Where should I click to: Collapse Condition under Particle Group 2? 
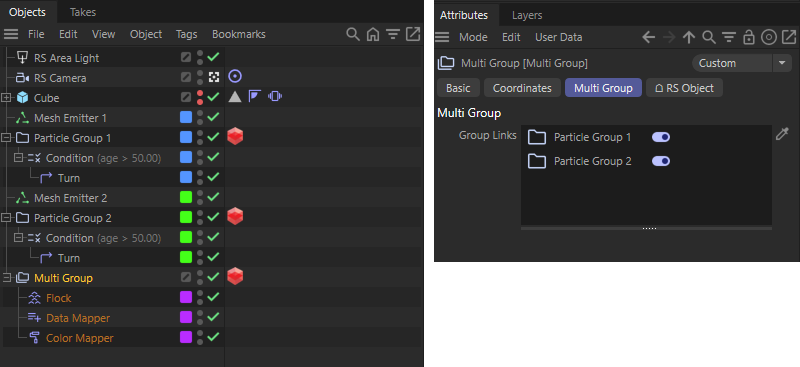tap(18, 238)
